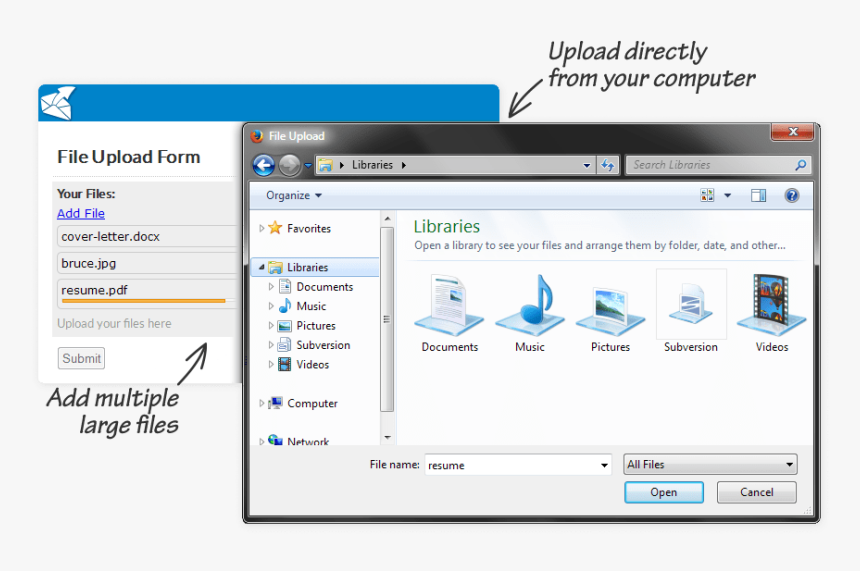Click the folder icon in address bar

326,165
